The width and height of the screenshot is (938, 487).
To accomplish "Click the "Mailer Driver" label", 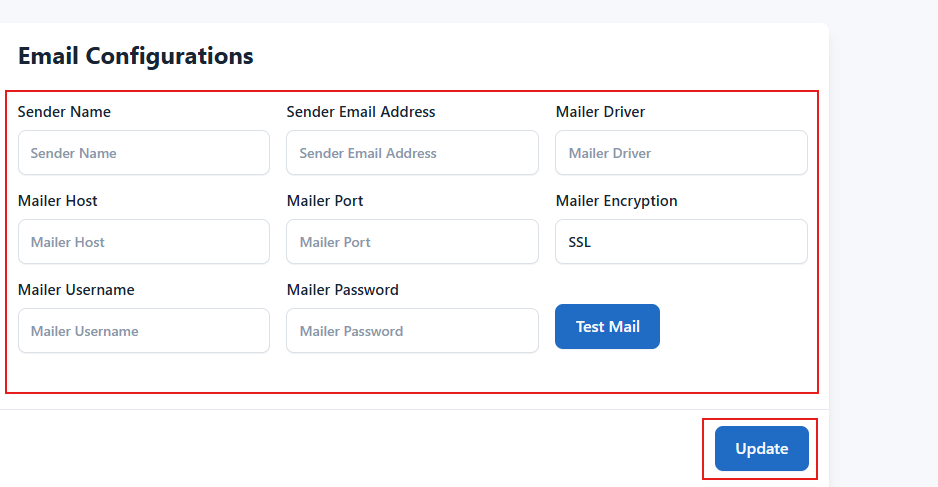I will pyautogui.click(x=600, y=112).
